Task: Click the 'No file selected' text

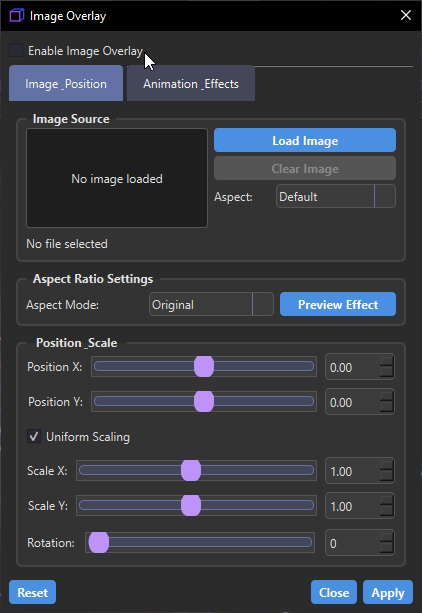Action: coord(67,244)
